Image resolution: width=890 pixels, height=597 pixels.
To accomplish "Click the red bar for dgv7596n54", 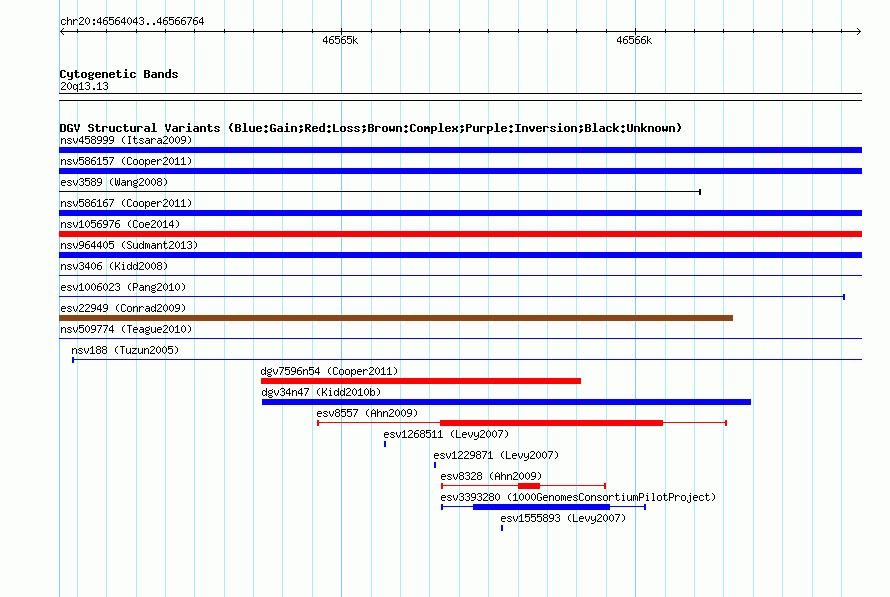I will (x=421, y=381).
